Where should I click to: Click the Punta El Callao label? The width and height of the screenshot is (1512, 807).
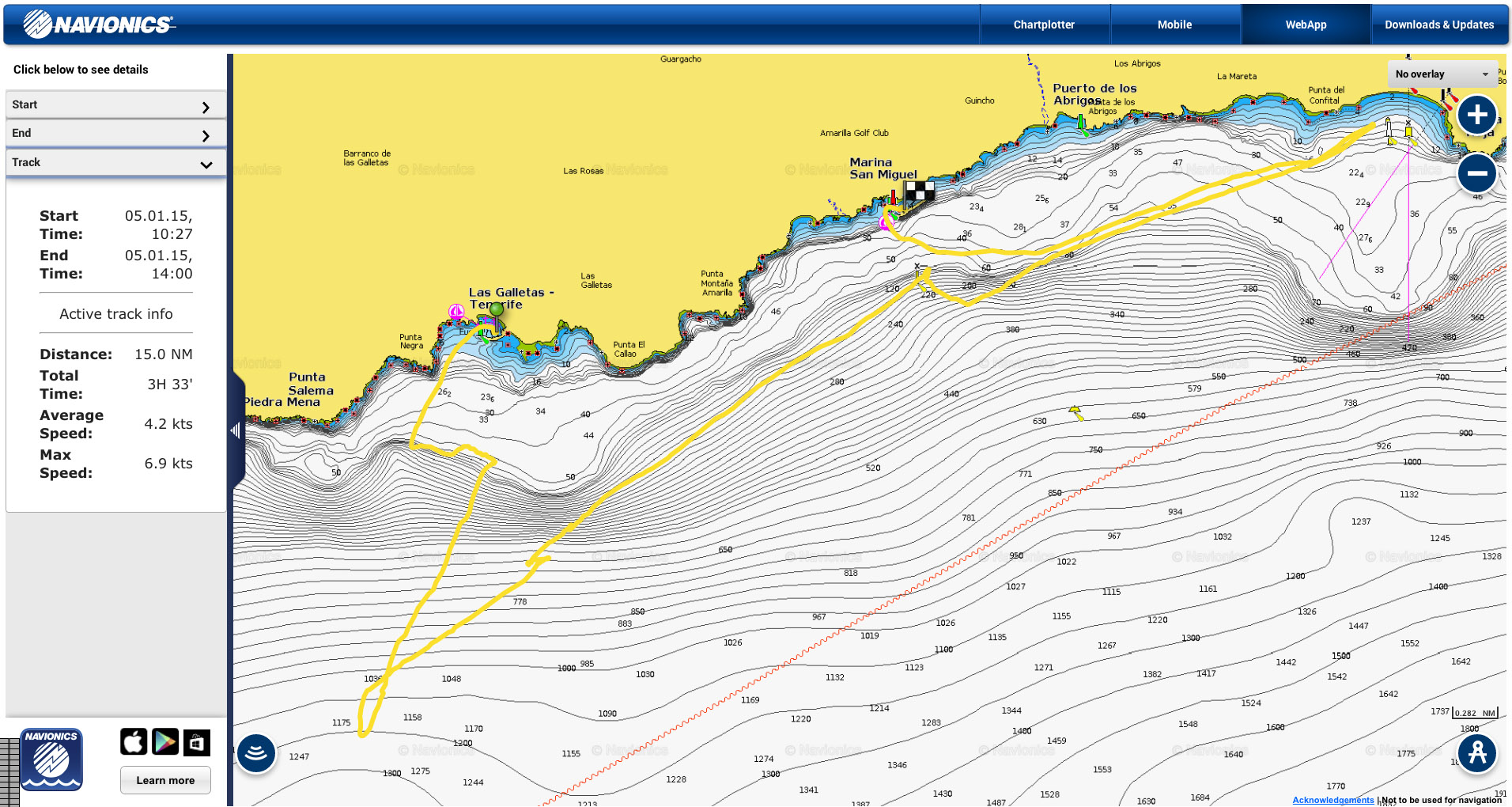(x=629, y=349)
